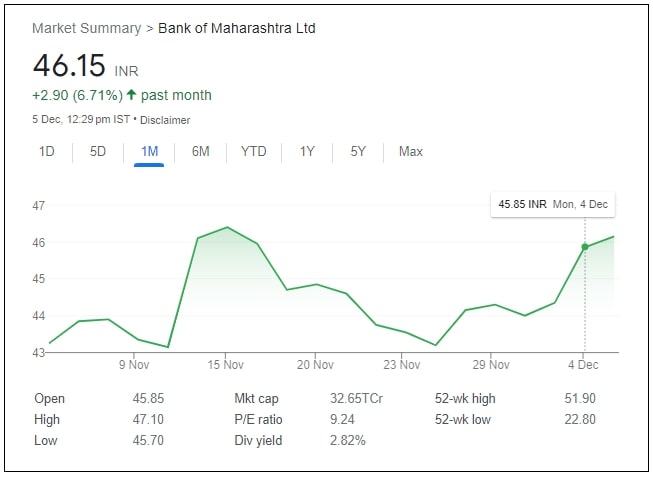
Task: Click the Bank of Maharashtra Ltd title
Action: click(x=237, y=28)
